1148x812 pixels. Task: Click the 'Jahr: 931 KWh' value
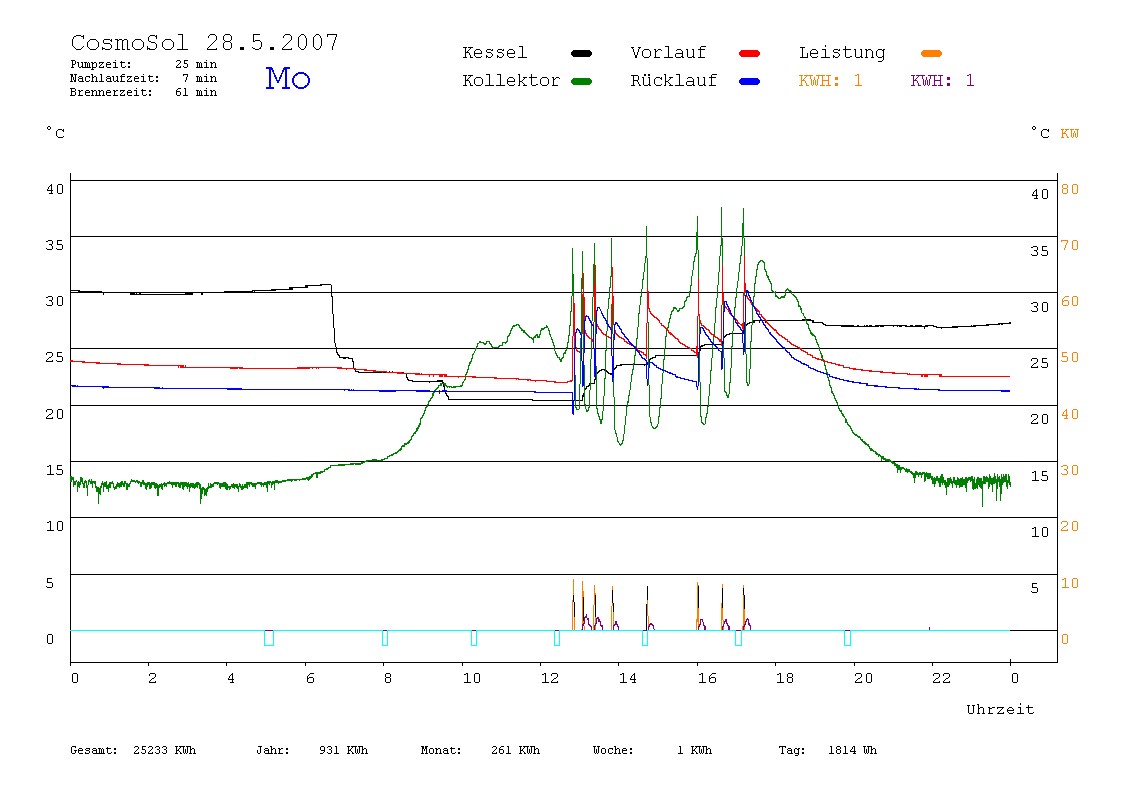pos(312,750)
